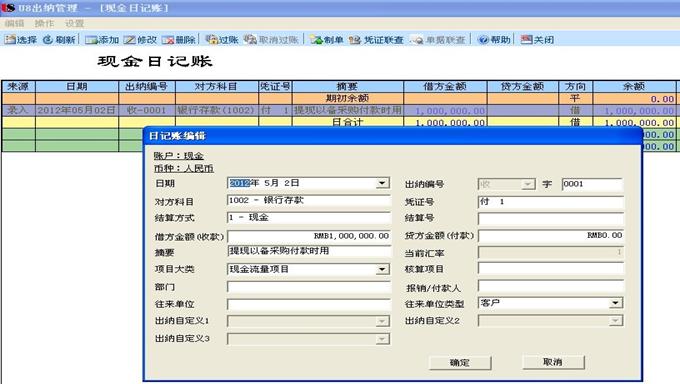Select the 收-0001 table cell

147,110
